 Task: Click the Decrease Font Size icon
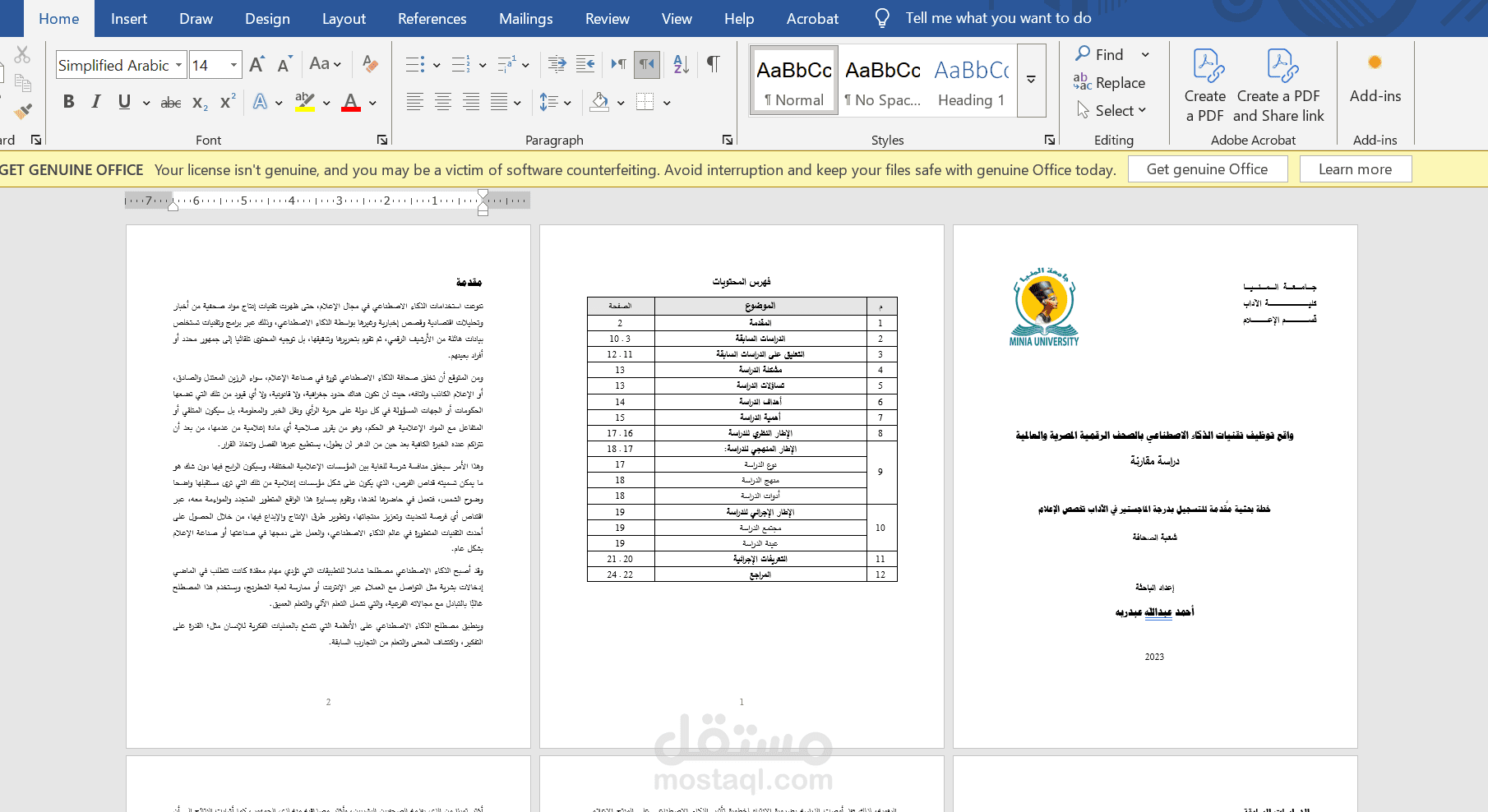pos(284,64)
